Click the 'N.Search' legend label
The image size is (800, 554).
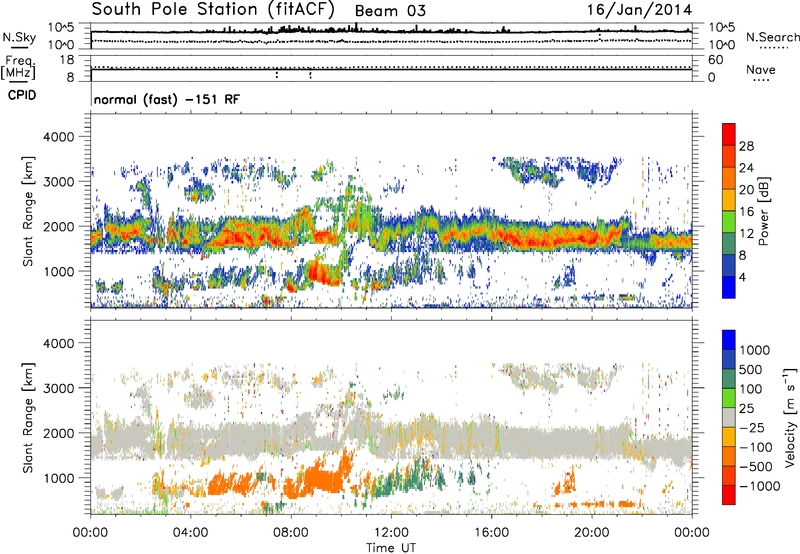point(772,37)
